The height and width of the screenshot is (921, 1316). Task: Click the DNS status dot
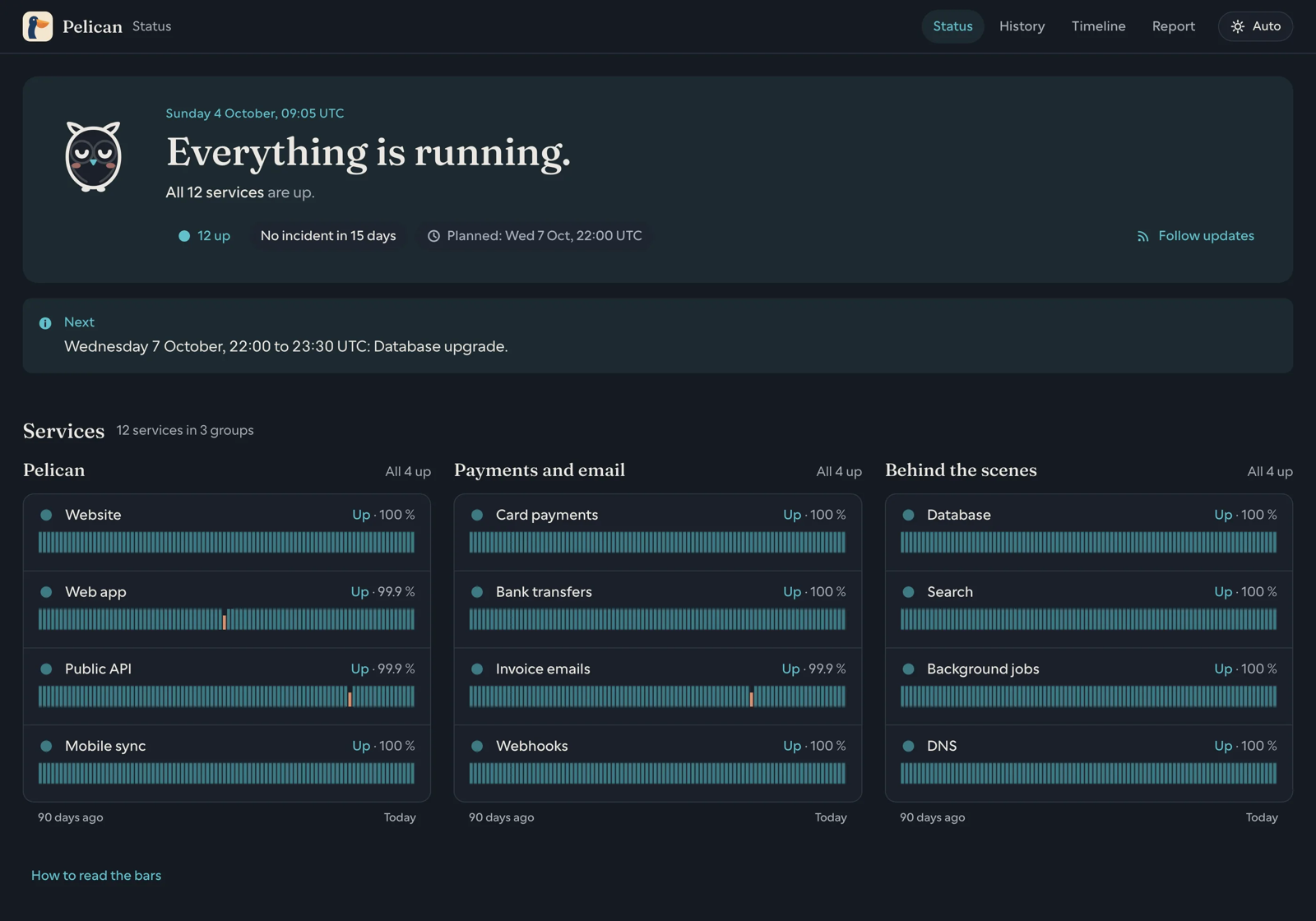(x=908, y=746)
